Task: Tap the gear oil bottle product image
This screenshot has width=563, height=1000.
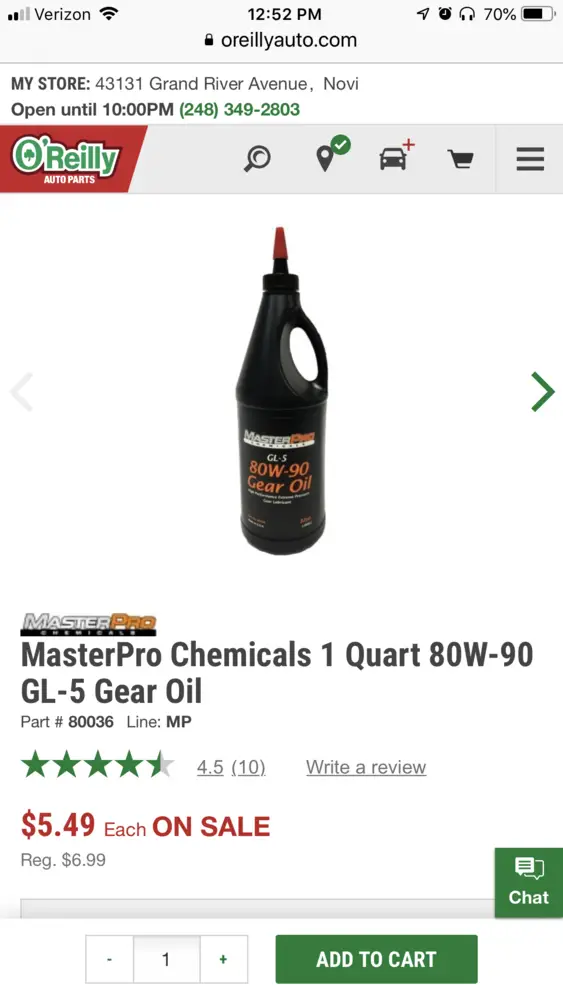Action: (x=281, y=390)
